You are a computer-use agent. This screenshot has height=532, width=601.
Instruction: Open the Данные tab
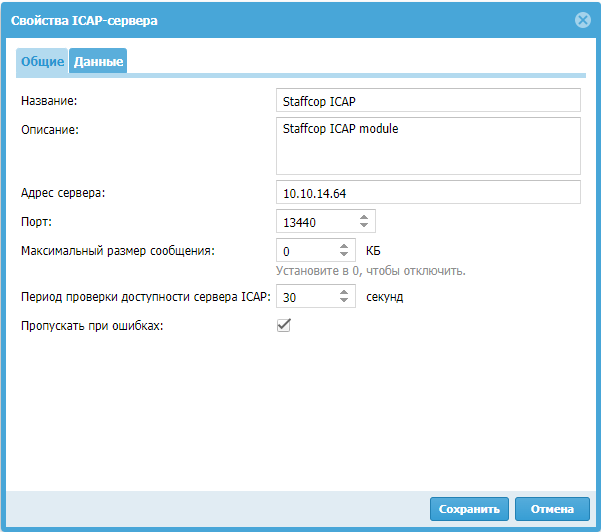click(x=98, y=62)
